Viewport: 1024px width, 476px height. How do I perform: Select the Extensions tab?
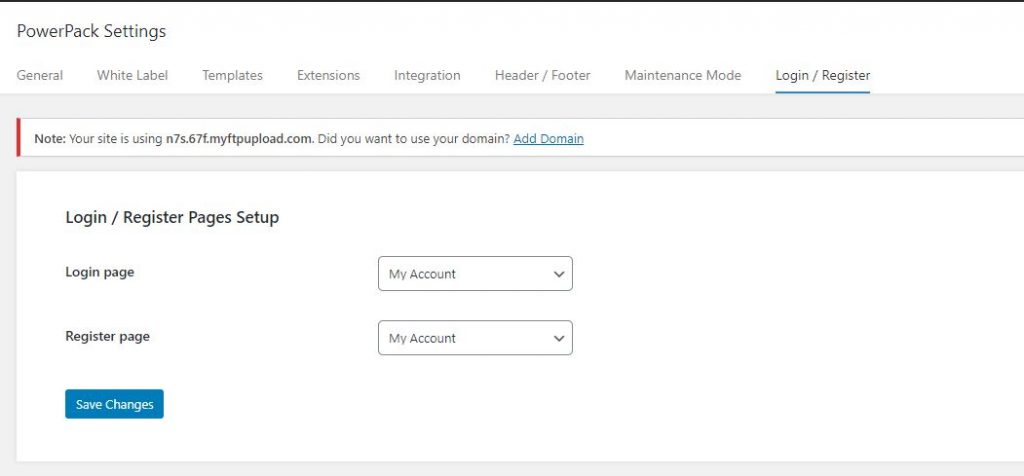[328, 75]
